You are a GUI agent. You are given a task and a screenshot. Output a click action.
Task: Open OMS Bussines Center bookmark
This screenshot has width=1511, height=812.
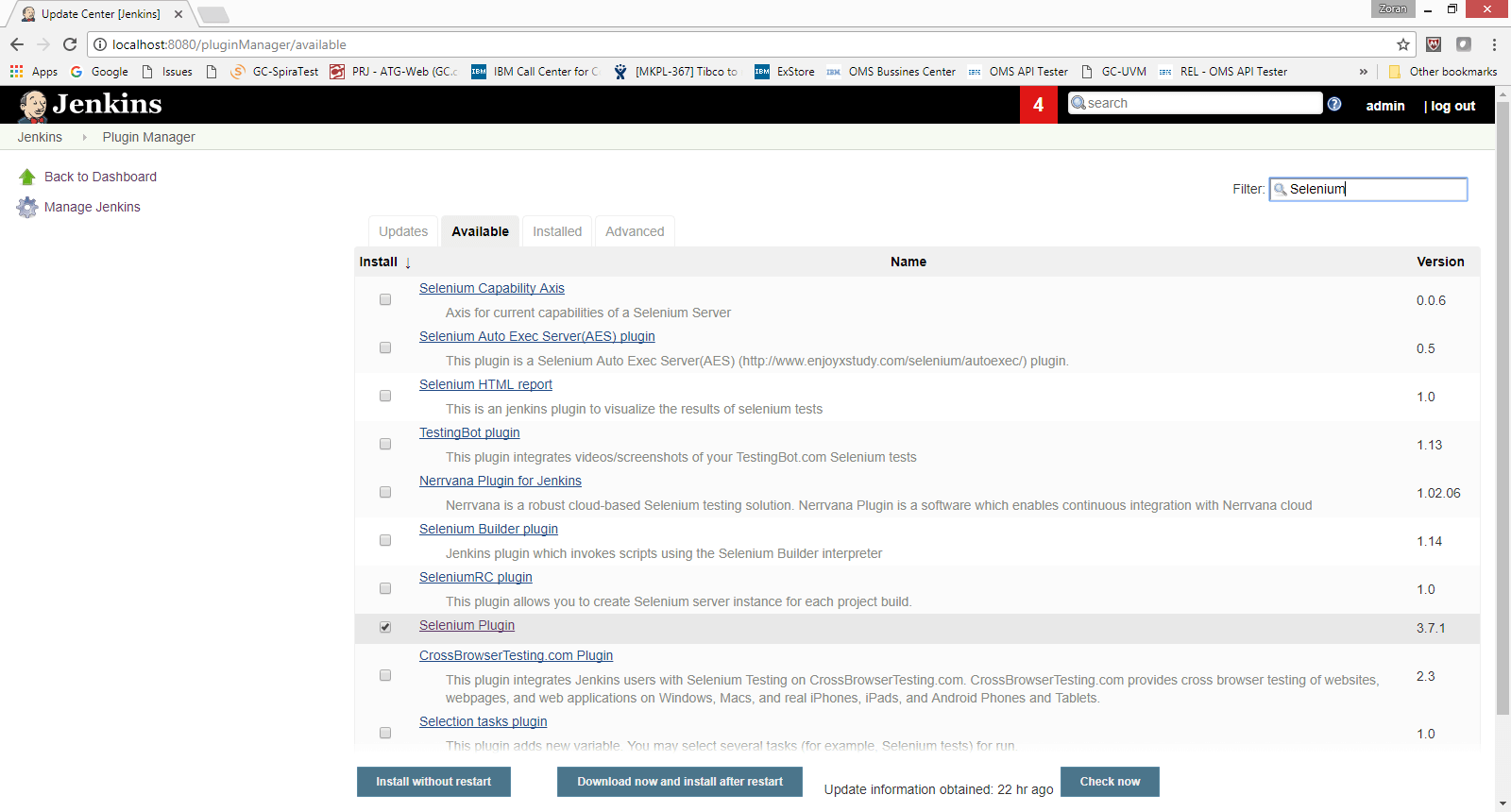pyautogui.click(x=891, y=71)
